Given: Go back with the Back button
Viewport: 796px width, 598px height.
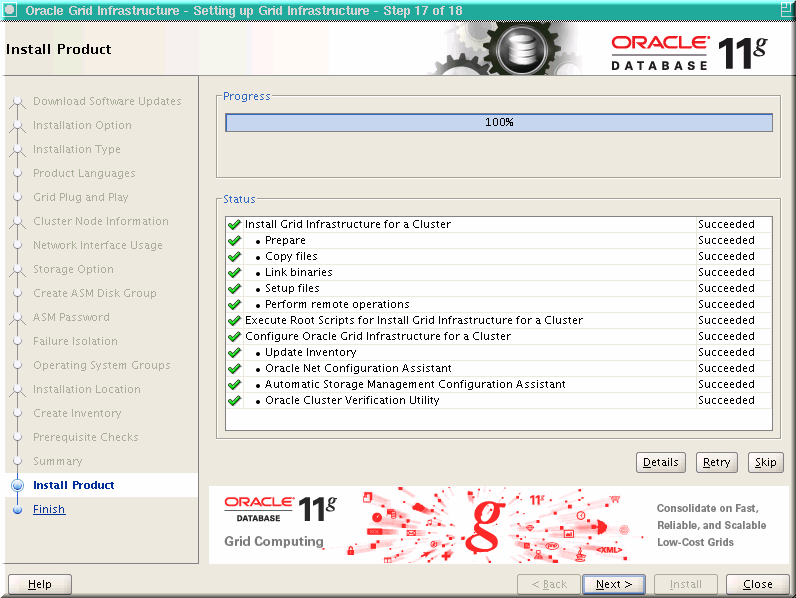Looking at the screenshot, I should click(549, 584).
